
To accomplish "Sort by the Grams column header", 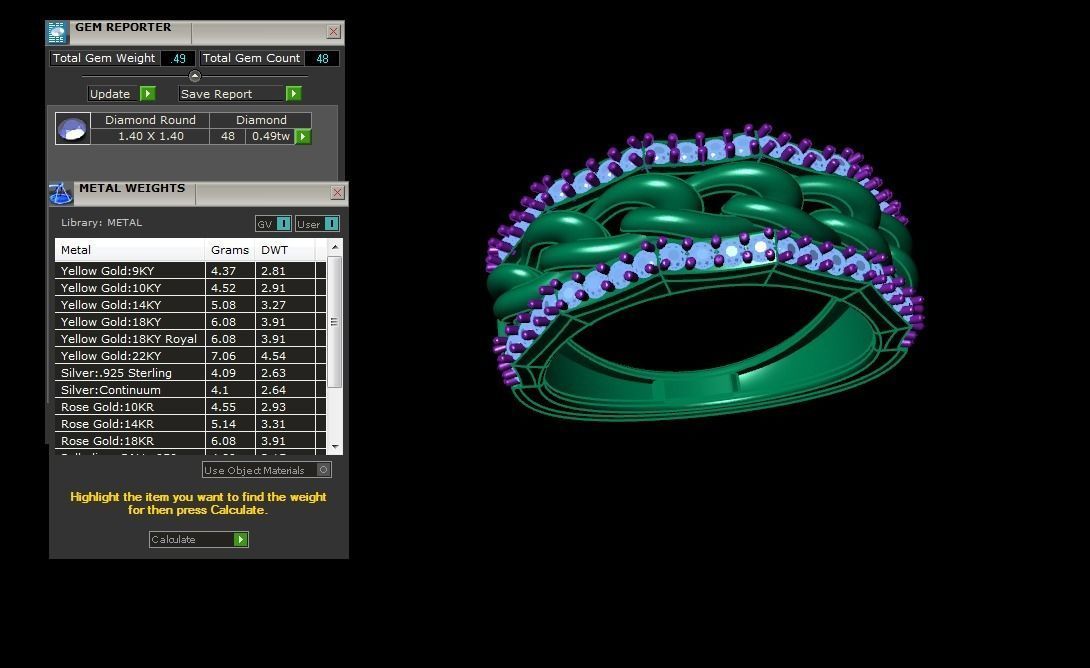I will pyautogui.click(x=229, y=250).
